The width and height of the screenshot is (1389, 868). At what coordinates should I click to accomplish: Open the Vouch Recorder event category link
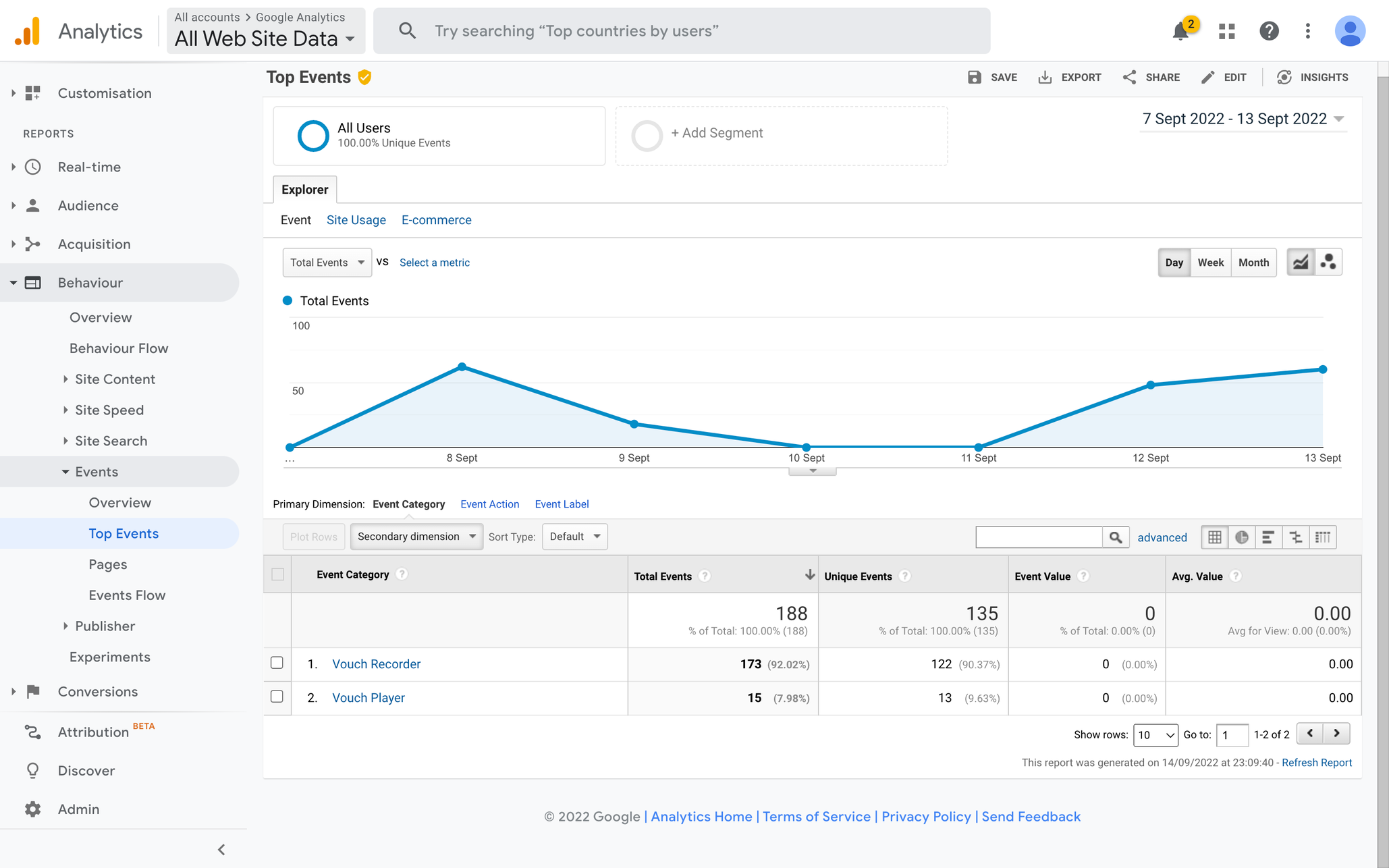(x=376, y=664)
